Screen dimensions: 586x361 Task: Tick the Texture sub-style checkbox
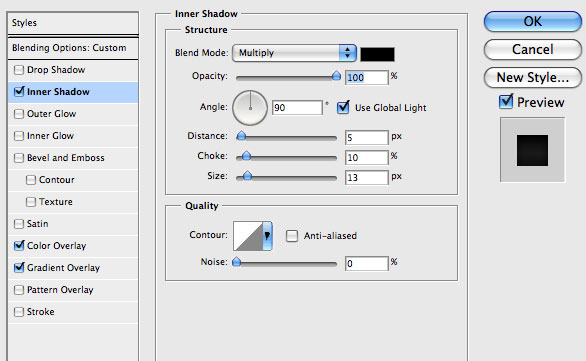(x=31, y=202)
